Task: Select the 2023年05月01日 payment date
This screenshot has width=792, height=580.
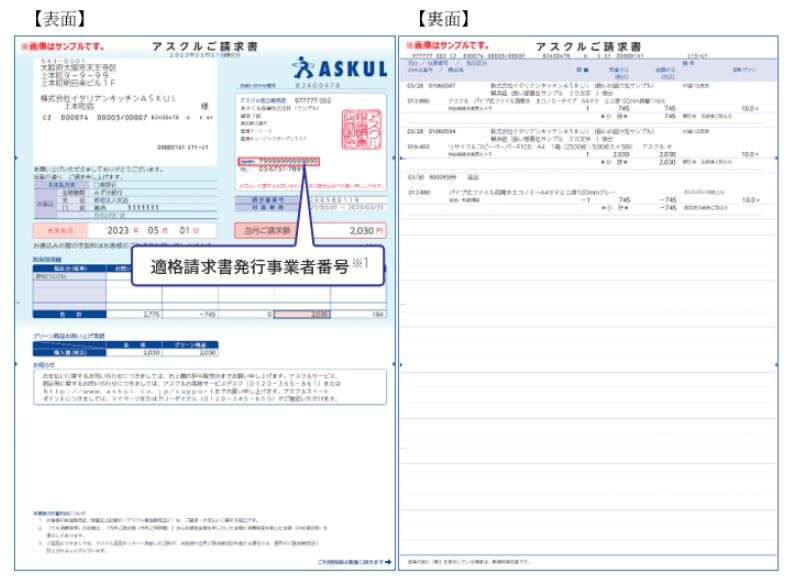Action: coord(153,230)
